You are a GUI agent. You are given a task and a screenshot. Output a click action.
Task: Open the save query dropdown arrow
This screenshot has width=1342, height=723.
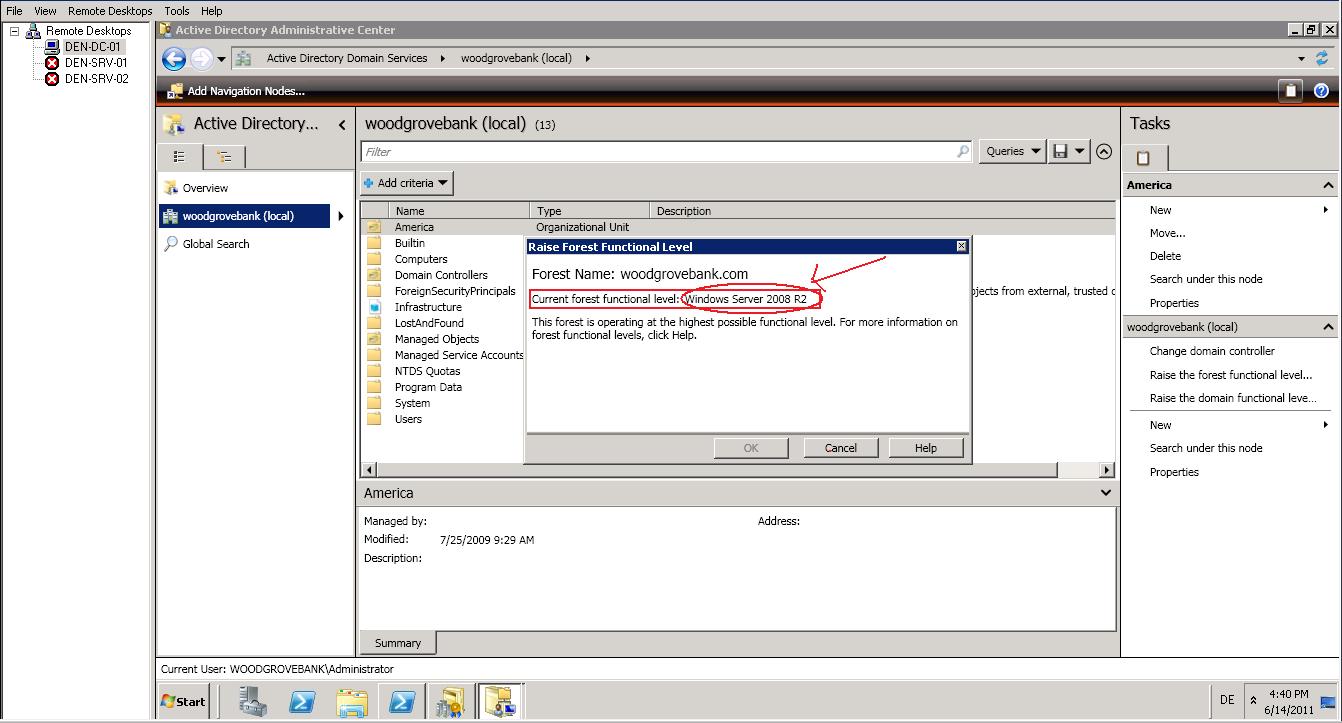(x=1081, y=151)
